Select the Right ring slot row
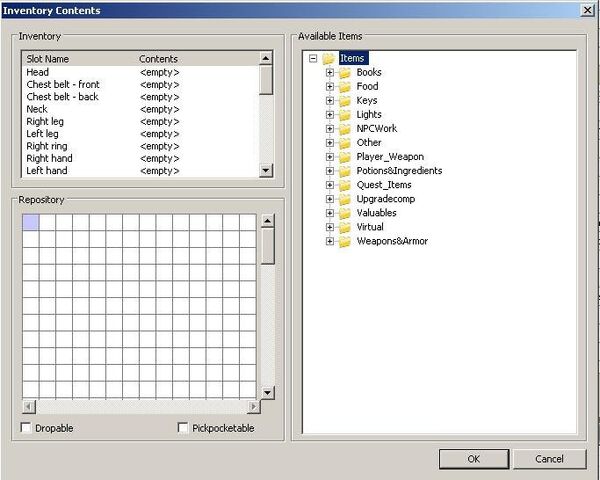 pyautogui.click(x=140, y=146)
